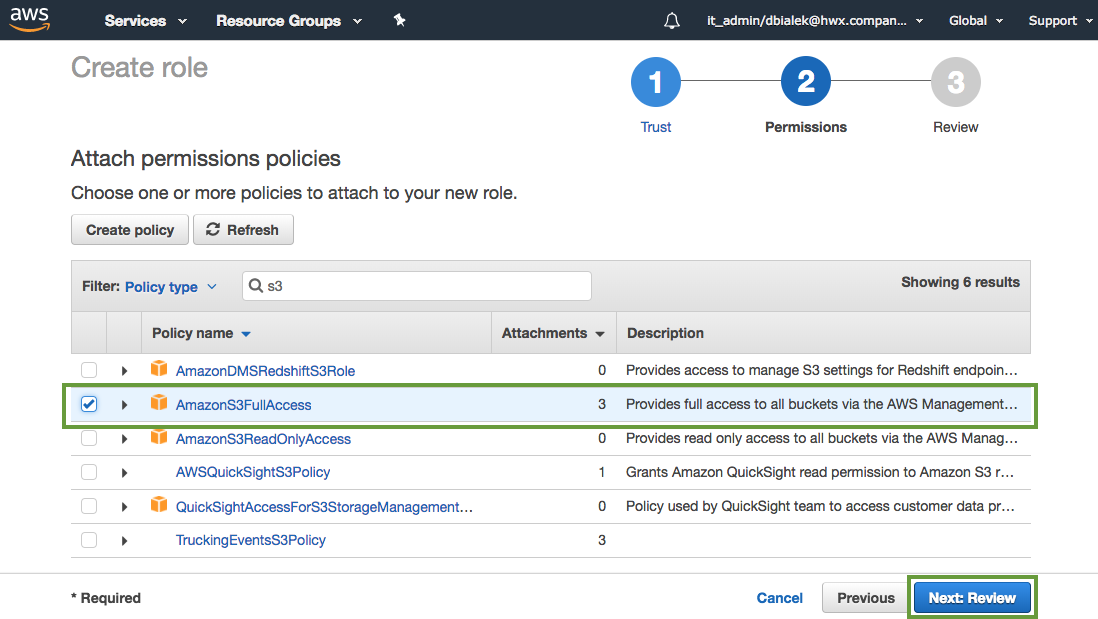Open the Policy type filter dropdown
The image size is (1098, 619).
pos(170,287)
